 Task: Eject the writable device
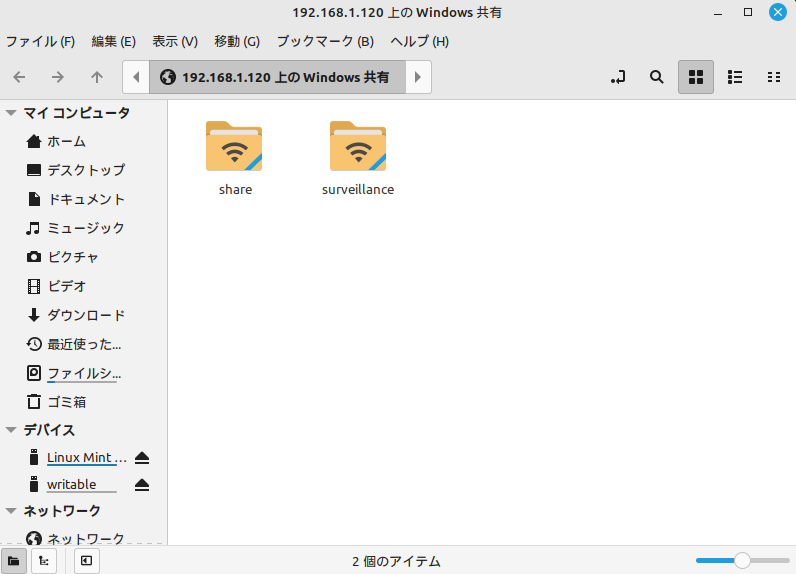point(142,485)
